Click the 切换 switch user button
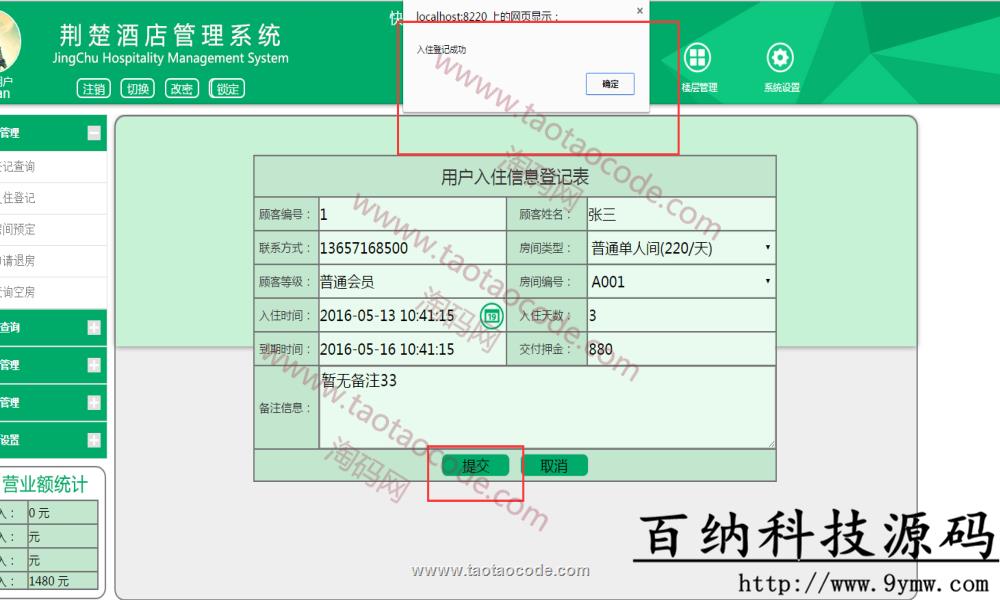The height and width of the screenshot is (600, 1000). [137, 89]
